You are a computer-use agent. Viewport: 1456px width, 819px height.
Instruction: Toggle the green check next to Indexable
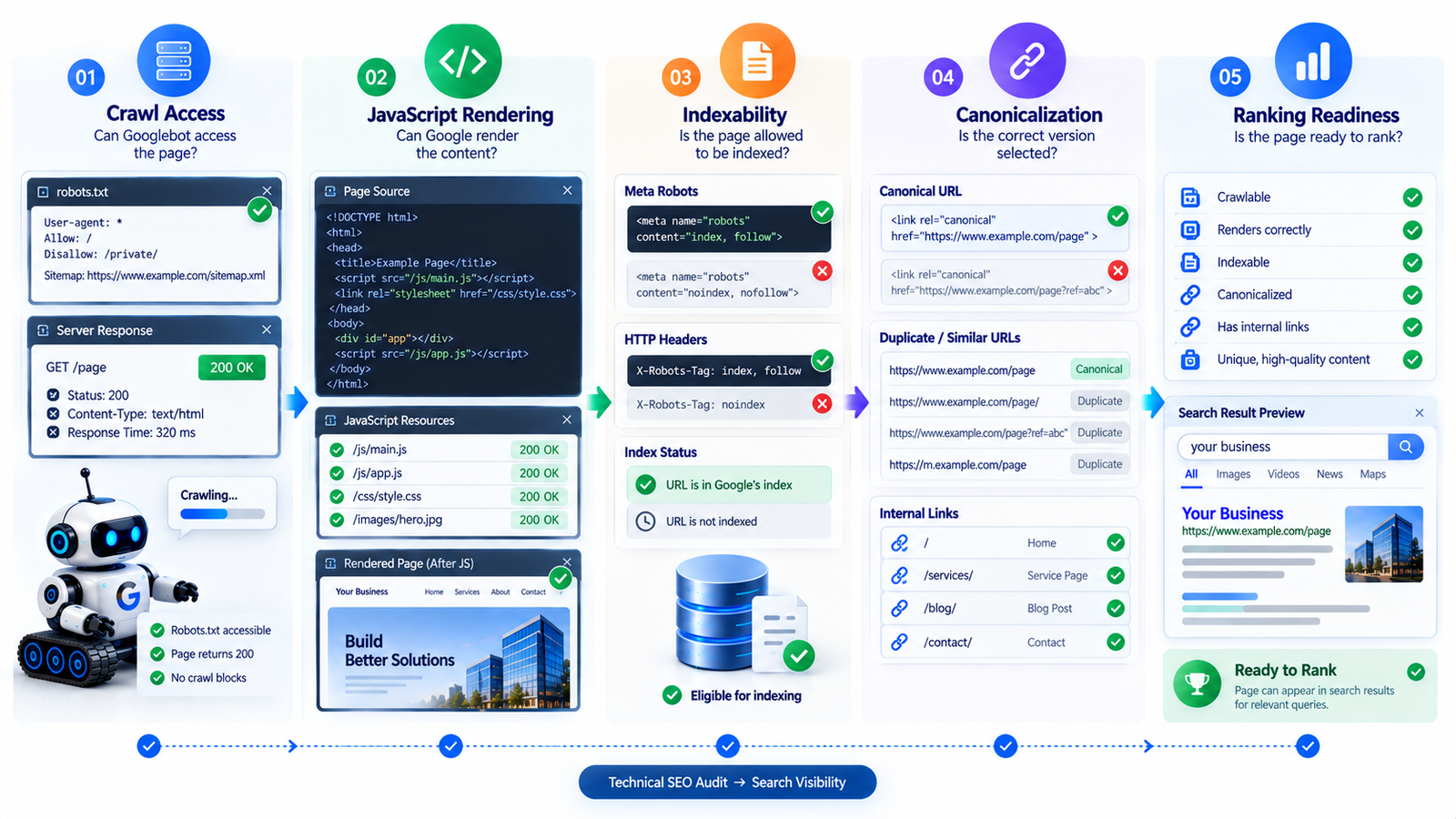click(x=1412, y=263)
